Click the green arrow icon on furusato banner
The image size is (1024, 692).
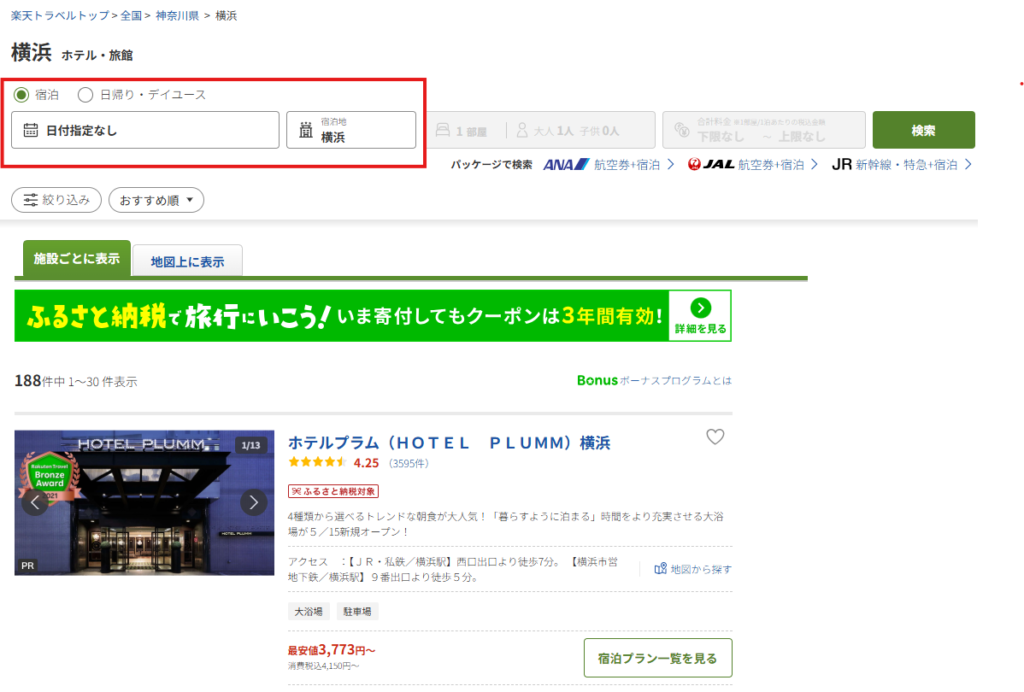click(700, 308)
